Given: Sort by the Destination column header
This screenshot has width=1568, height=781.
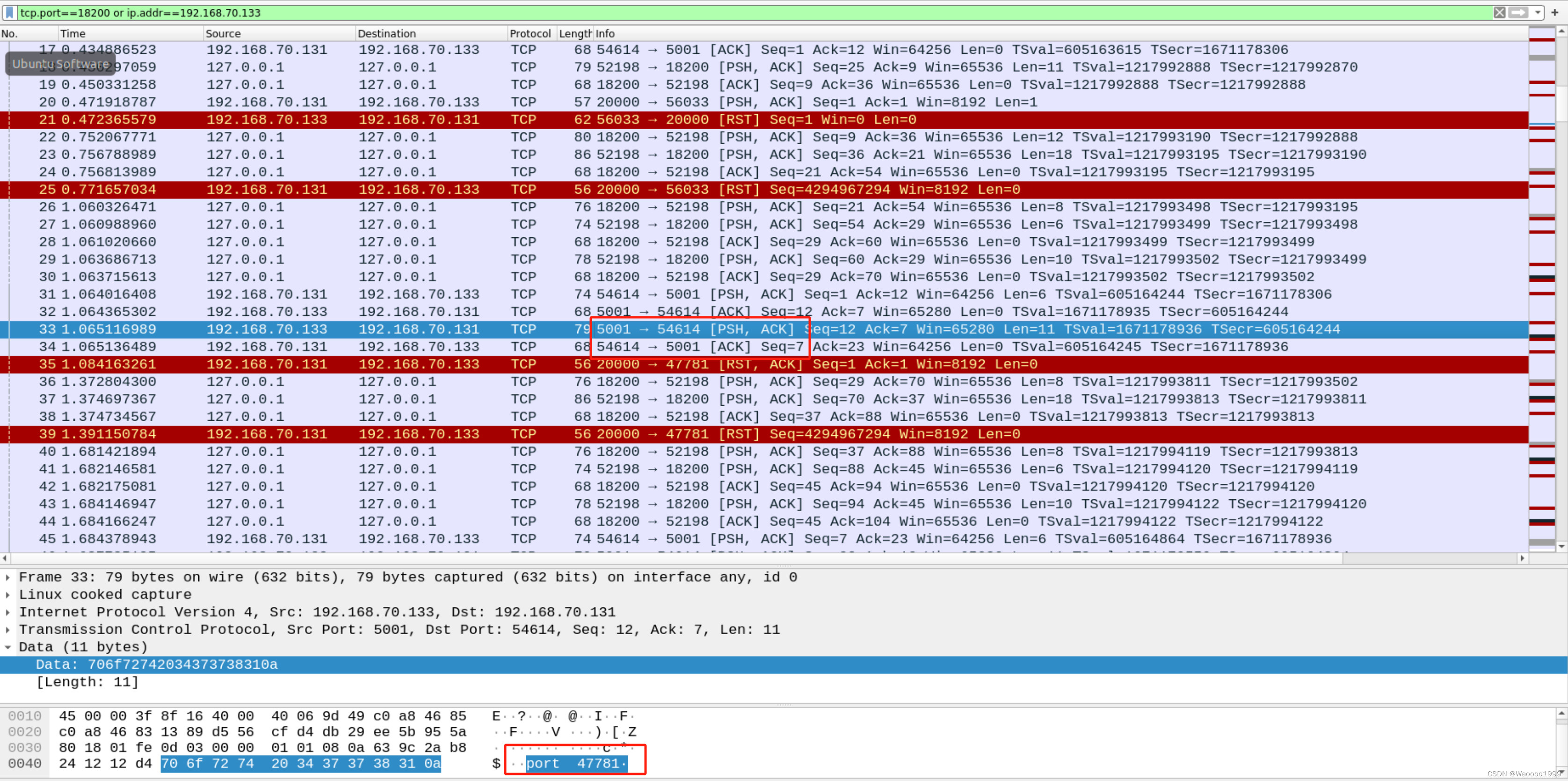Looking at the screenshot, I should tap(431, 34).
